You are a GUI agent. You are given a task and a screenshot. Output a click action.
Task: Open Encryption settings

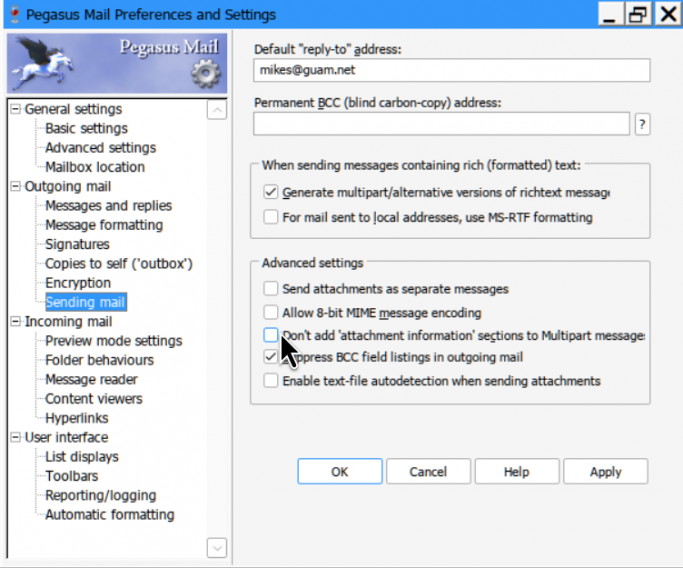point(78,283)
